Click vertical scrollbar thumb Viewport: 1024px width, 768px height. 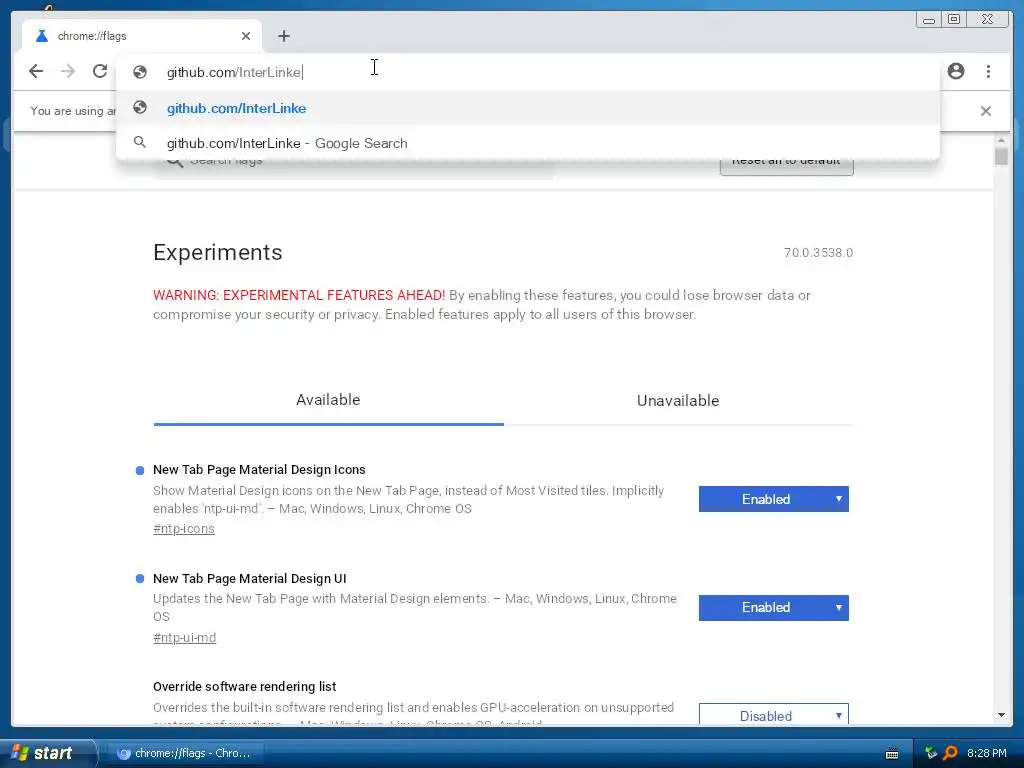pos(1001,157)
